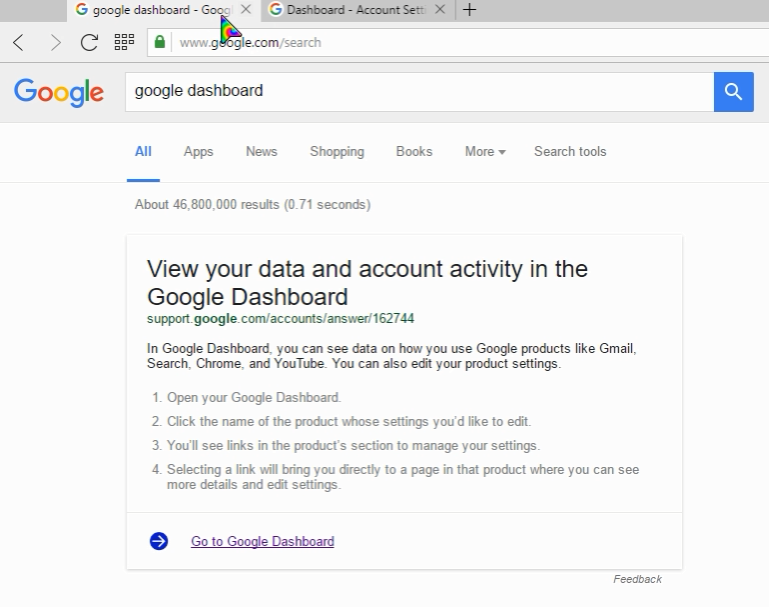The image size is (769, 607).
Task: Select the Apps results tab
Action: 198,152
